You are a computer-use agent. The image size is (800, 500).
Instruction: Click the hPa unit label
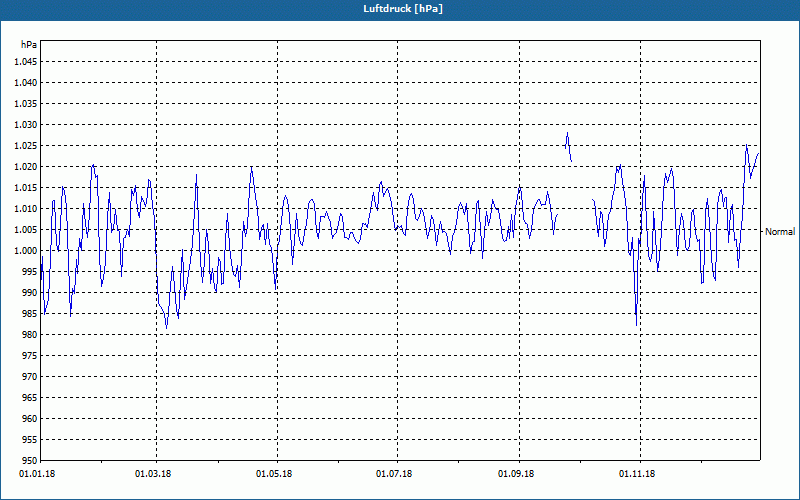(29, 44)
